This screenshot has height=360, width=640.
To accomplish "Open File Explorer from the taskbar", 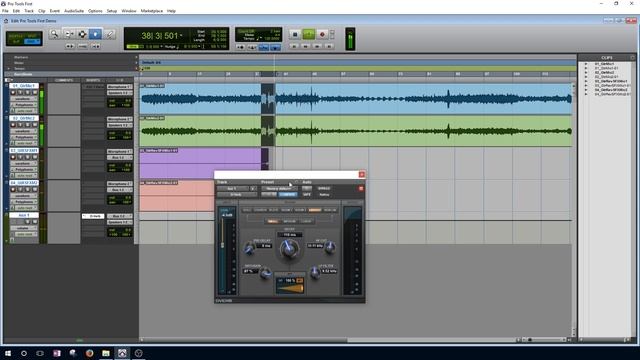I will coord(106,353).
